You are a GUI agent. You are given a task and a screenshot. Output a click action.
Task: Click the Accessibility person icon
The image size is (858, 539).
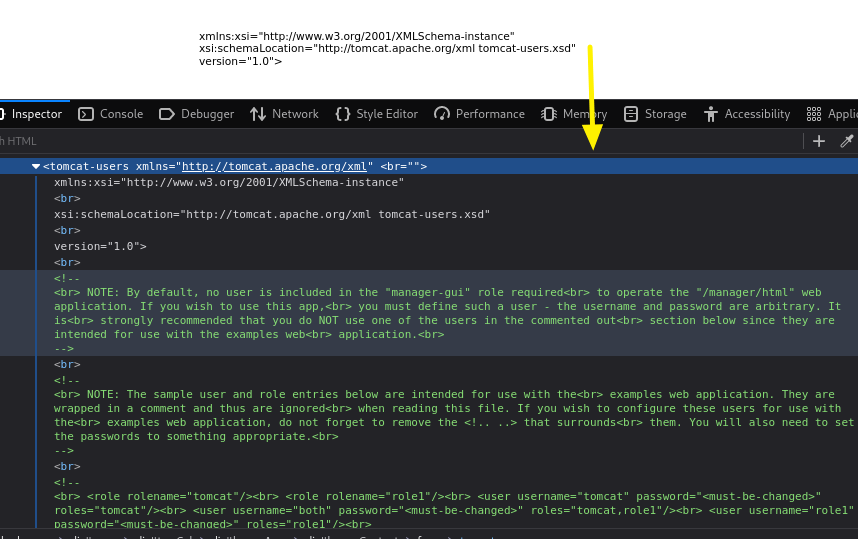click(711, 114)
